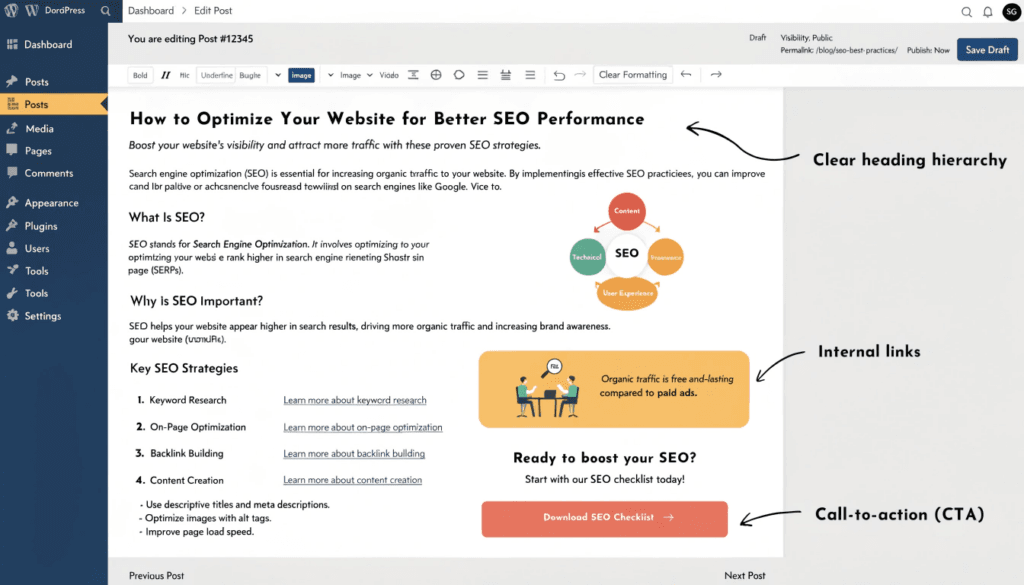Open search in the top-right header

point(967,12)
